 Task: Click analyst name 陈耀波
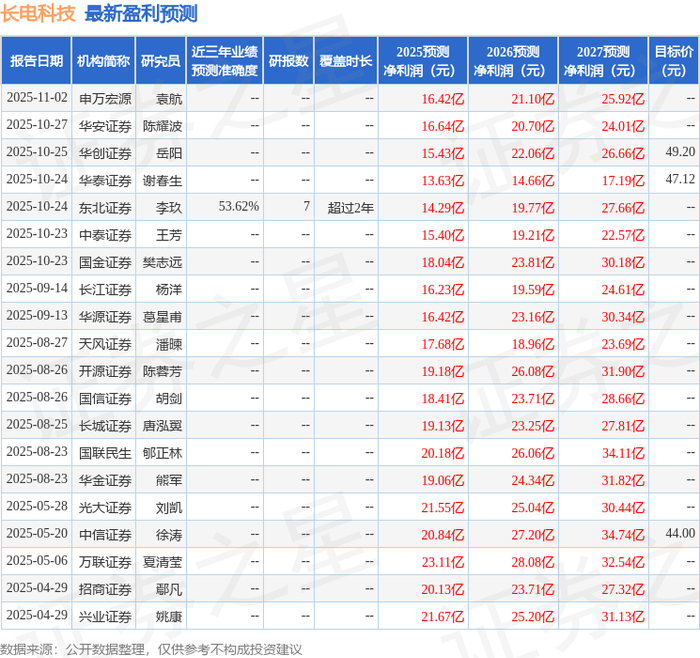click(162, 126)
